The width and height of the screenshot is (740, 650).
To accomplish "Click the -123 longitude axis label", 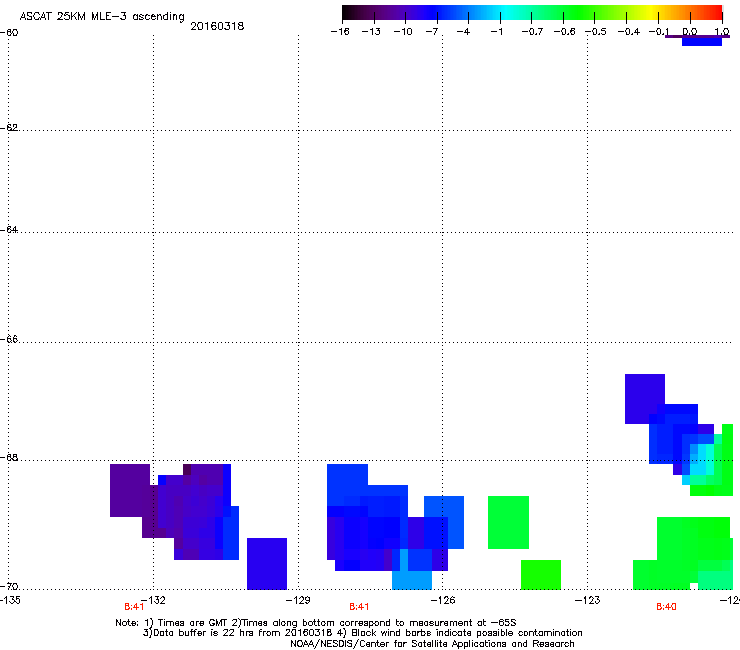I will pos(588,600).
